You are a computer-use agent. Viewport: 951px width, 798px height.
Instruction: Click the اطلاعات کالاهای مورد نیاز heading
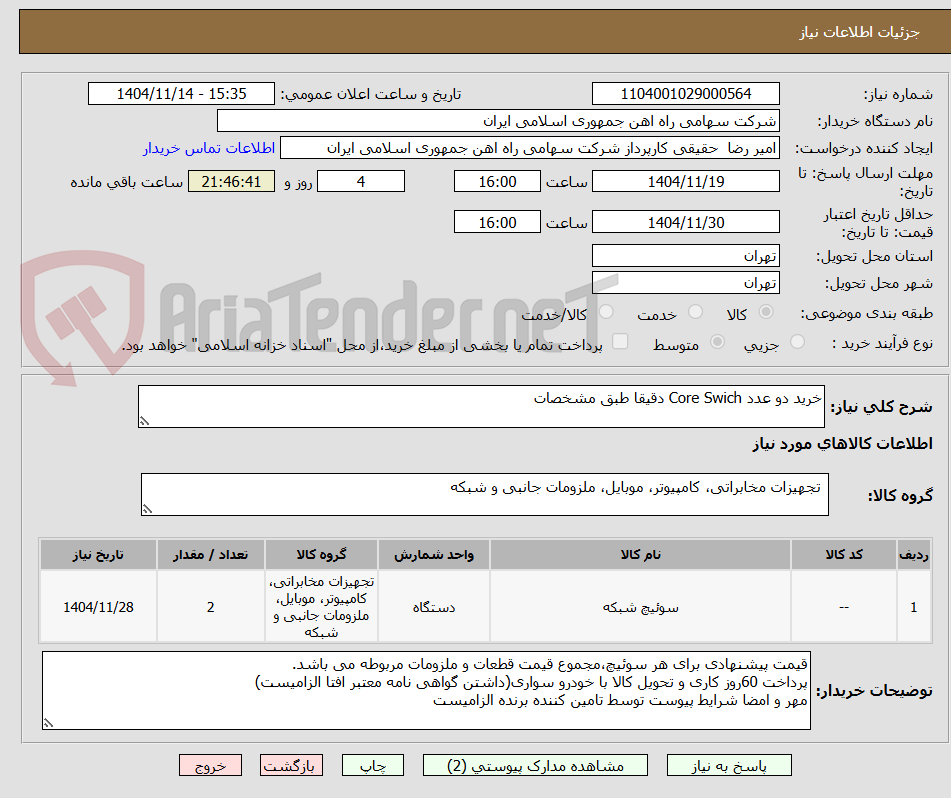click(x=842, y=444)
